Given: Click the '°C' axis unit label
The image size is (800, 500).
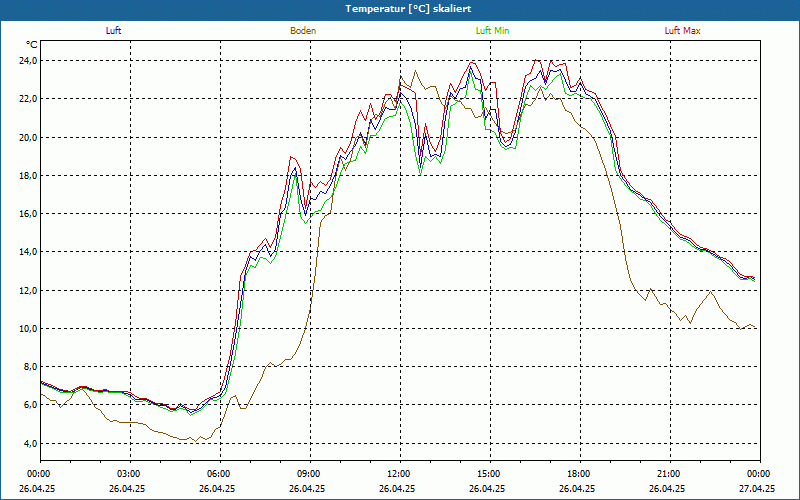Looking at the screenshot, I should coord(31,45).
